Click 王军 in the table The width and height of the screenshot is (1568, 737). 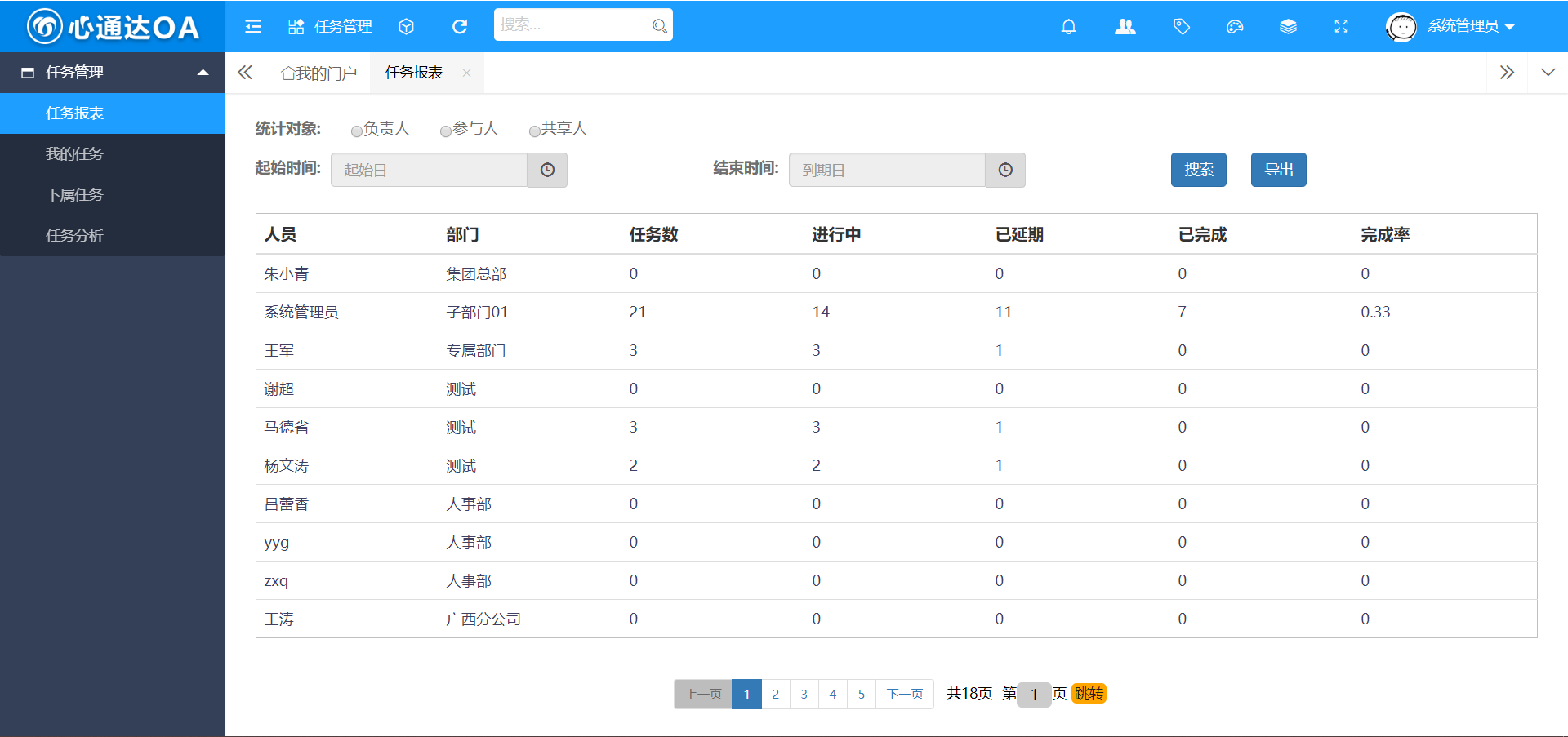(279, 350)
